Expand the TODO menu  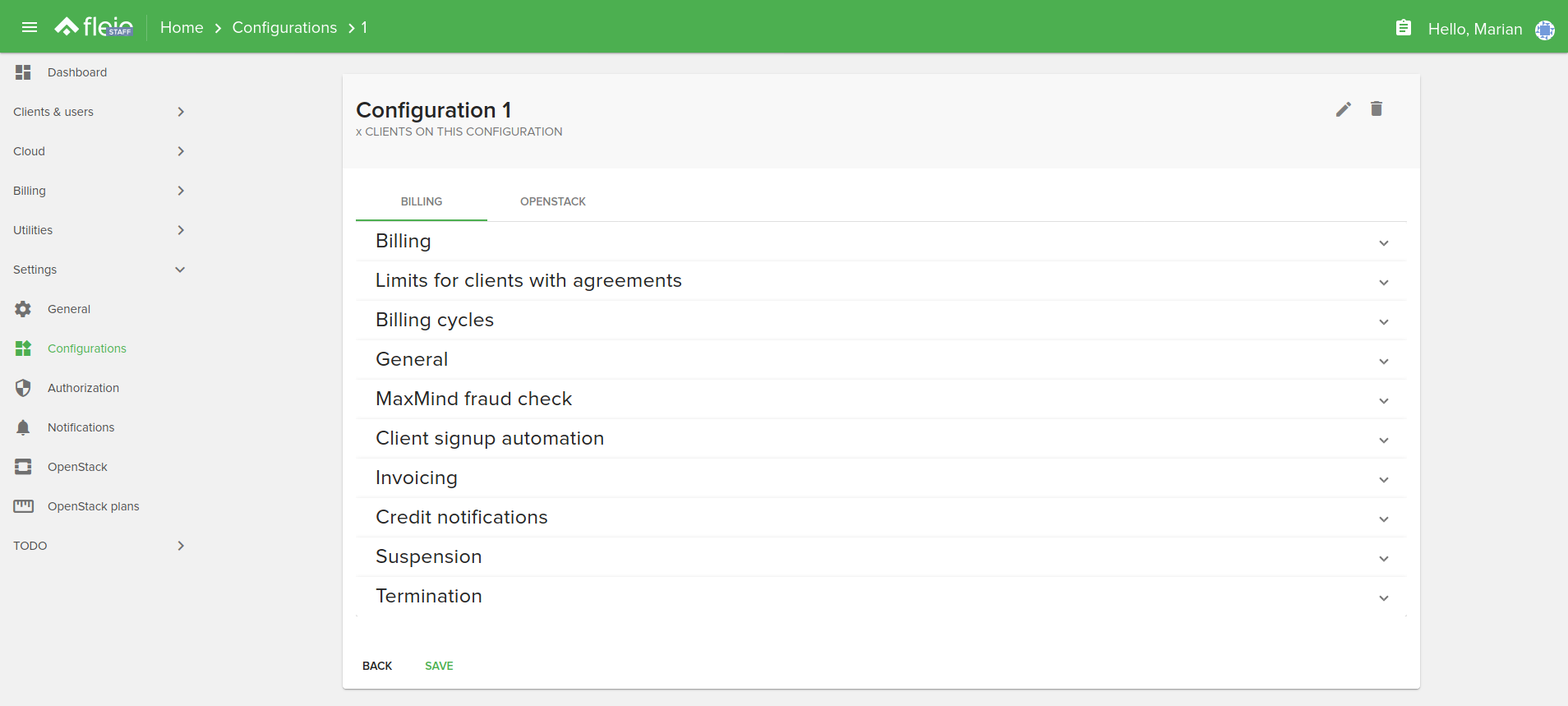coord(99,546)
